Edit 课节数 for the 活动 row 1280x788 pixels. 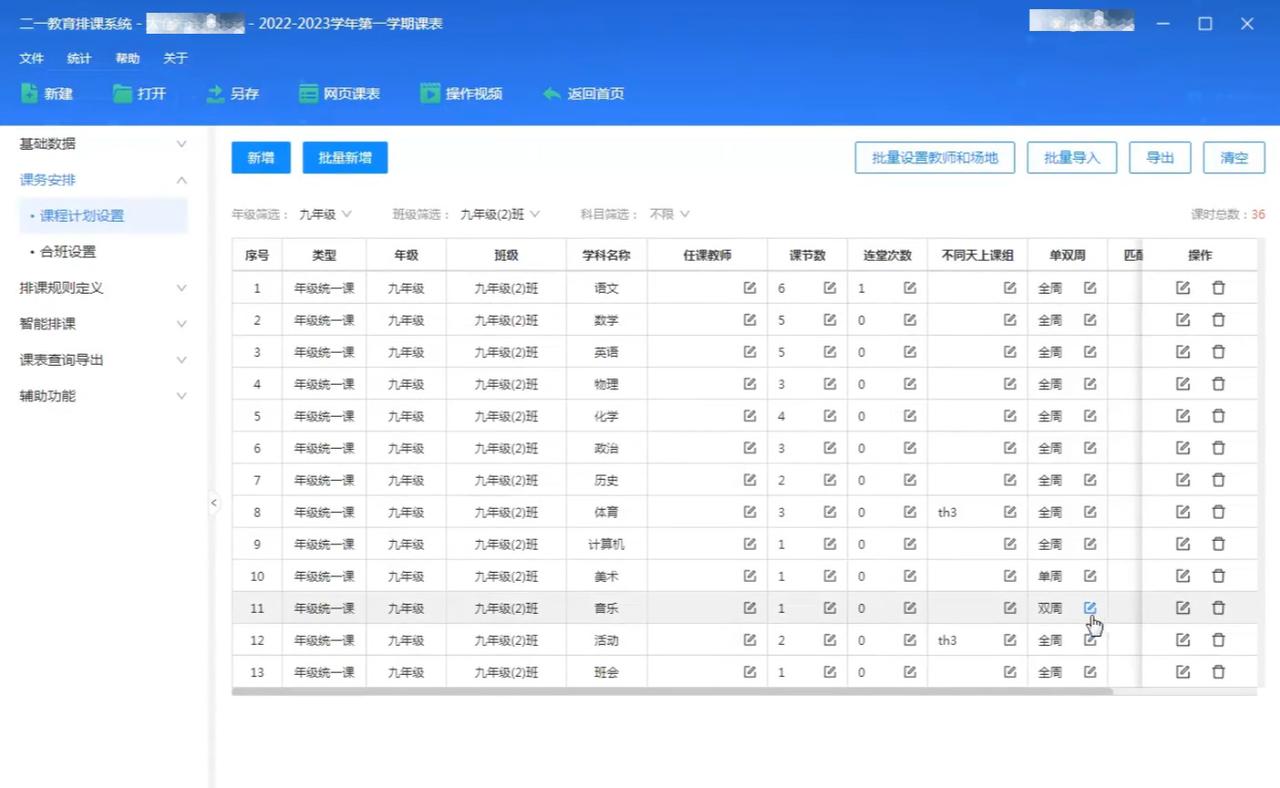[830, 640]
